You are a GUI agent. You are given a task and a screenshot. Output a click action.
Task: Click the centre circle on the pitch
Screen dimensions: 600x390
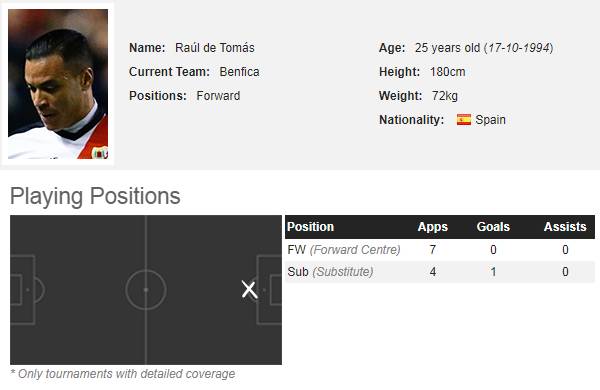pyautogui.click(x=146, y=290)
